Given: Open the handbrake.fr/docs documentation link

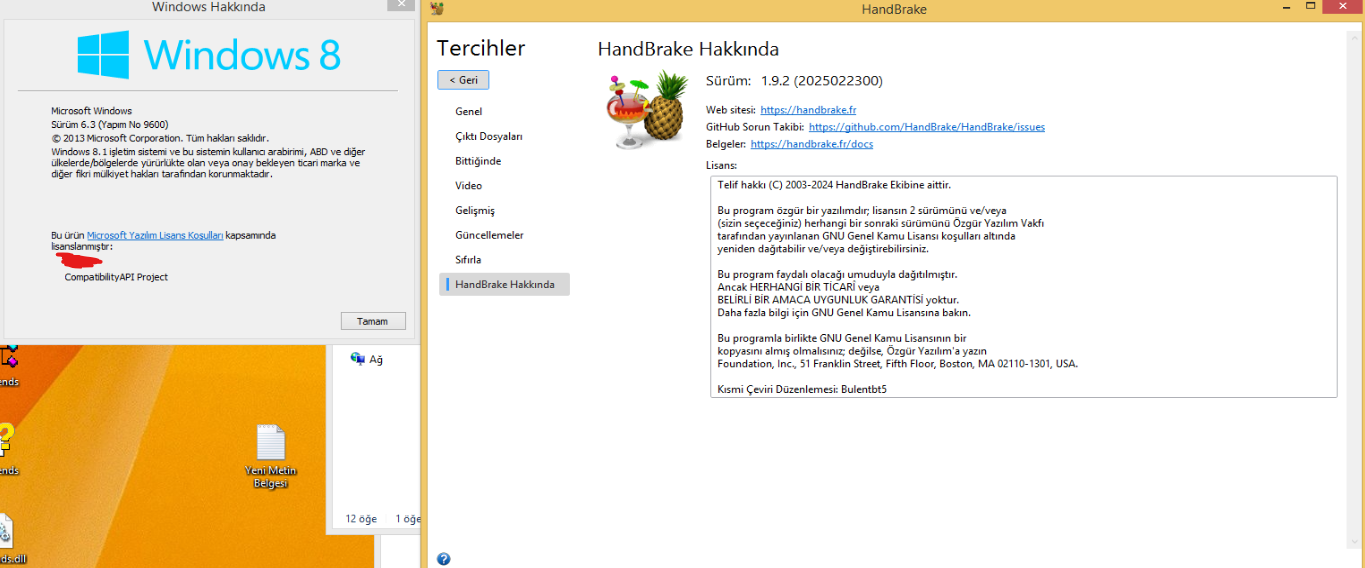Looking at the screenshot, I should click(811, 144).
